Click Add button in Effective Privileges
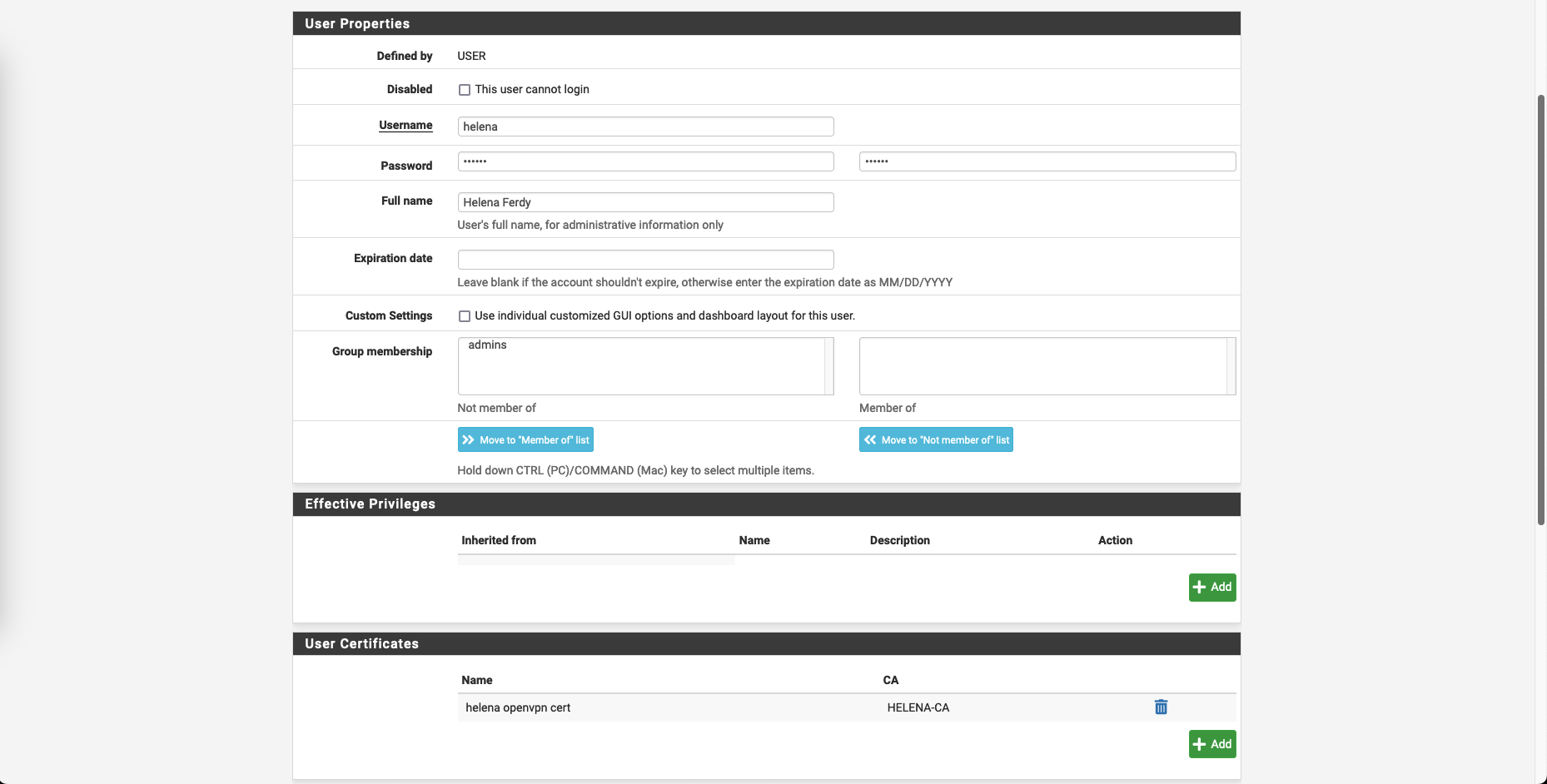Viewport: 1547px width, 784px height. coord(1211,588)
